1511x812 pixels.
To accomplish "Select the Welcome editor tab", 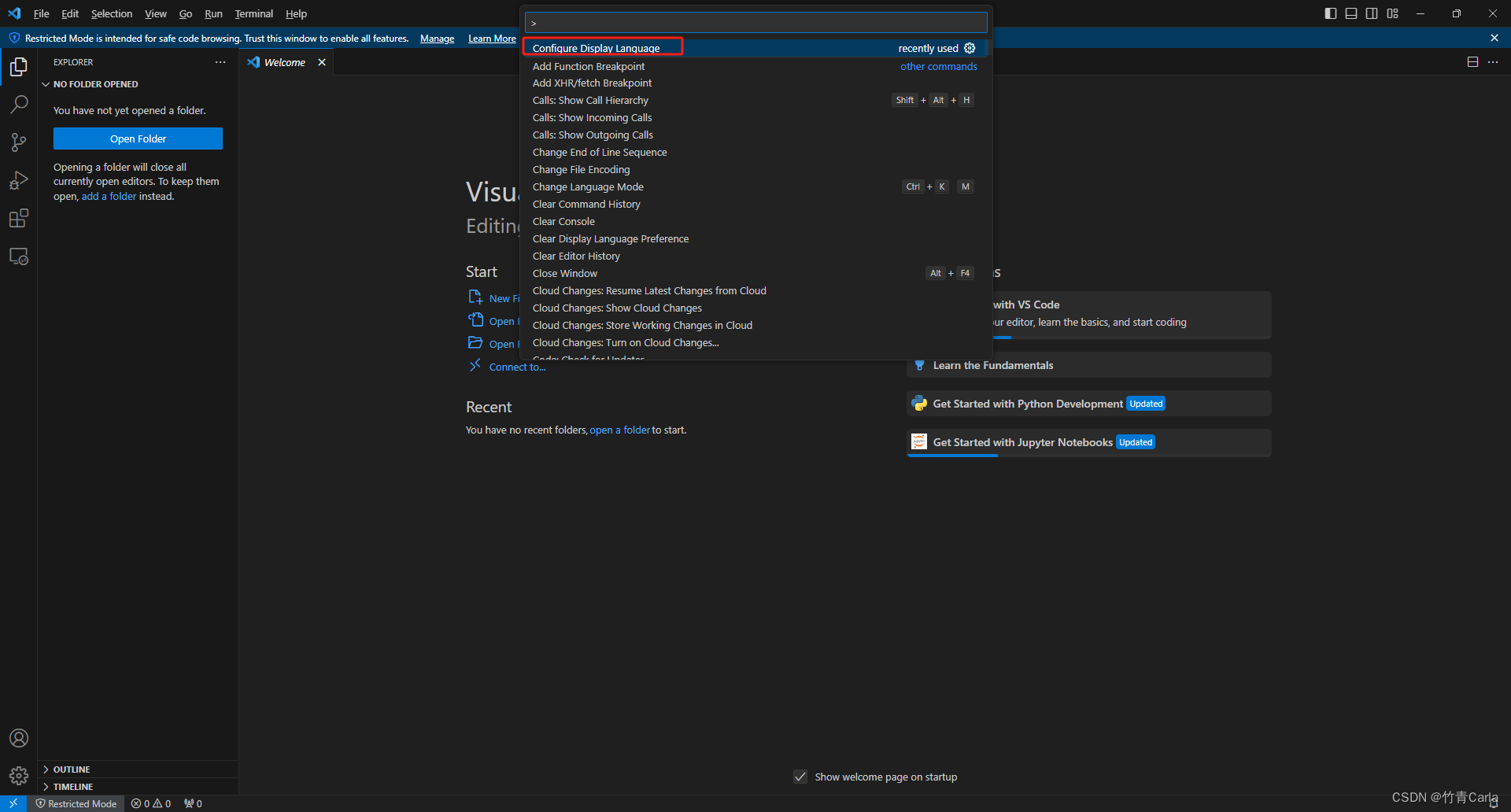I will click(x=285, y=62).
